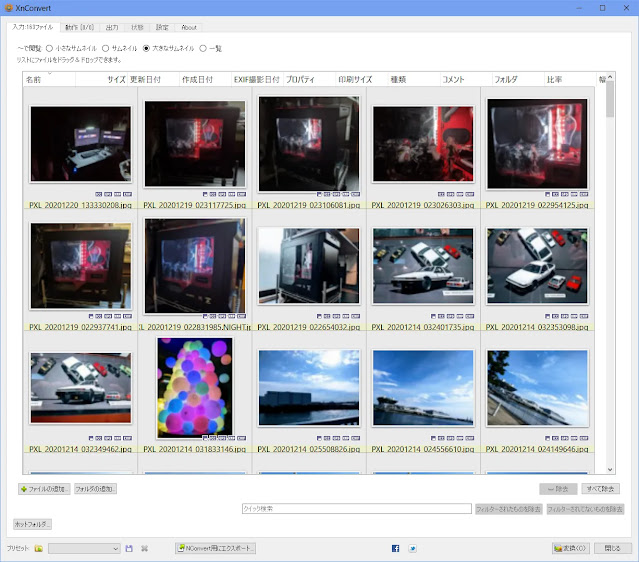This screenshot has width=639, height=562.
Task: Open the Facebook share icon
Action: point(395,549)
